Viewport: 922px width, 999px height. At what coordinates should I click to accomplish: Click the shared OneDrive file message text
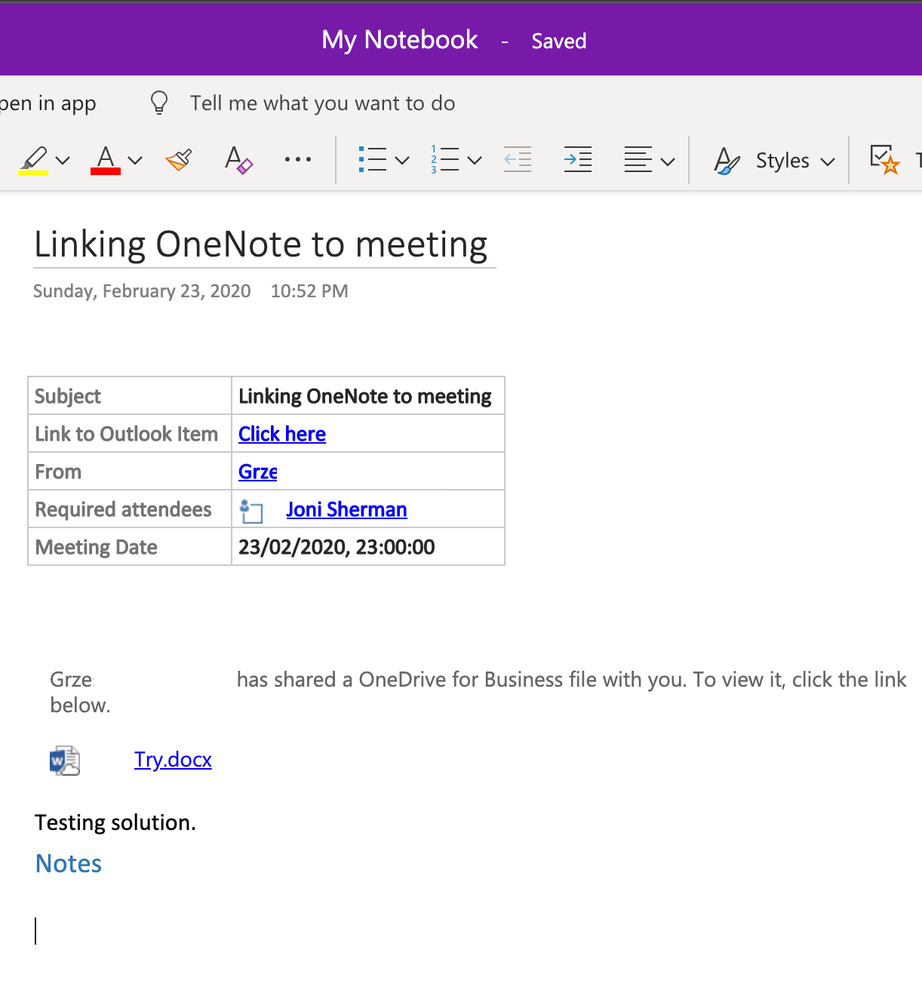pos(478,692)
